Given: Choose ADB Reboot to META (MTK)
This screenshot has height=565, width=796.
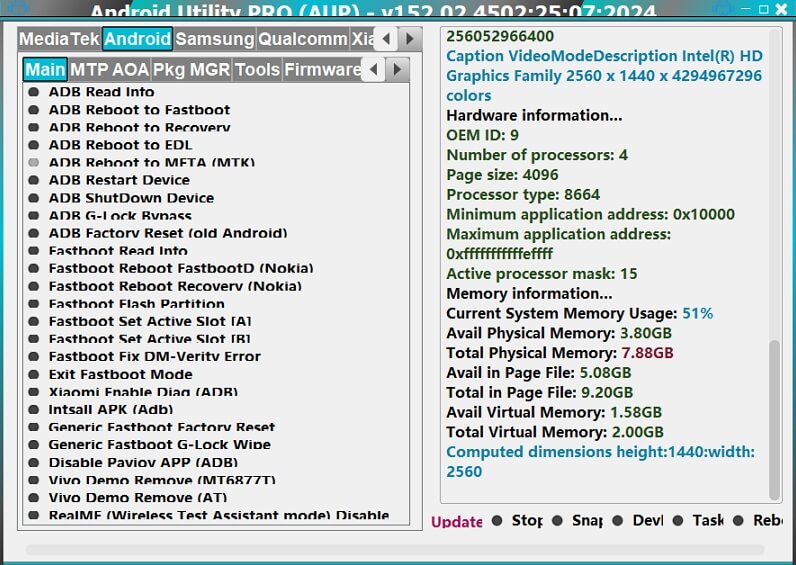Looking at the screenshot, I should tap(141, 162).
